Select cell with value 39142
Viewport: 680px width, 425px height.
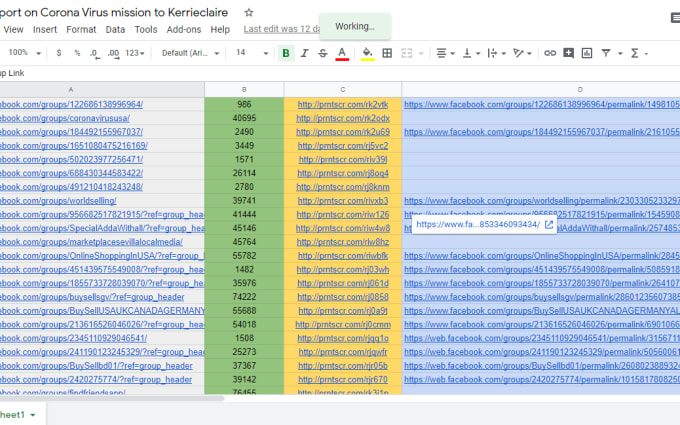(x=244, y=379)
